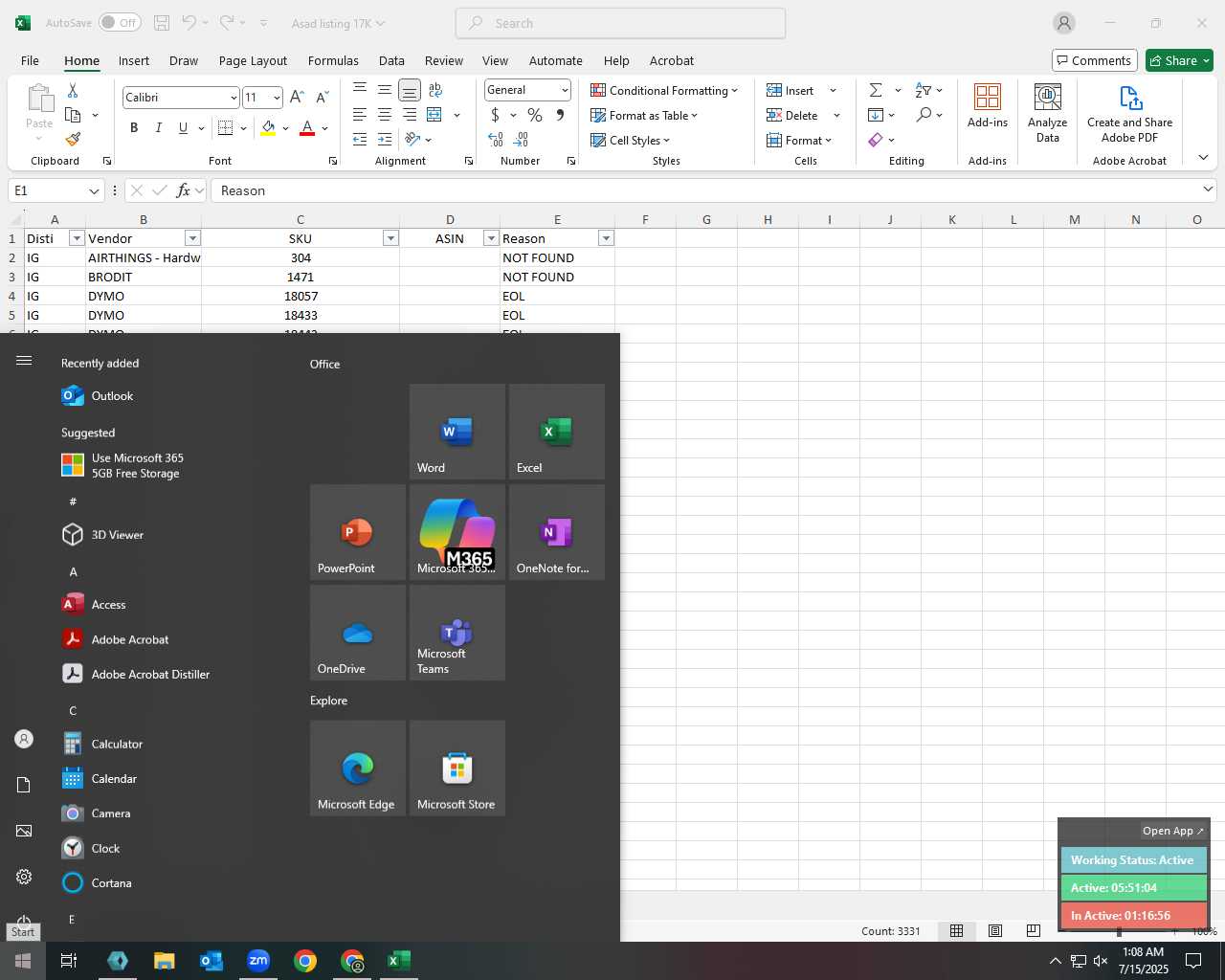Viewport: 1225px width, 980px height.
Task: Open OneDrive tile in Start menu
Action: [358, 633]
